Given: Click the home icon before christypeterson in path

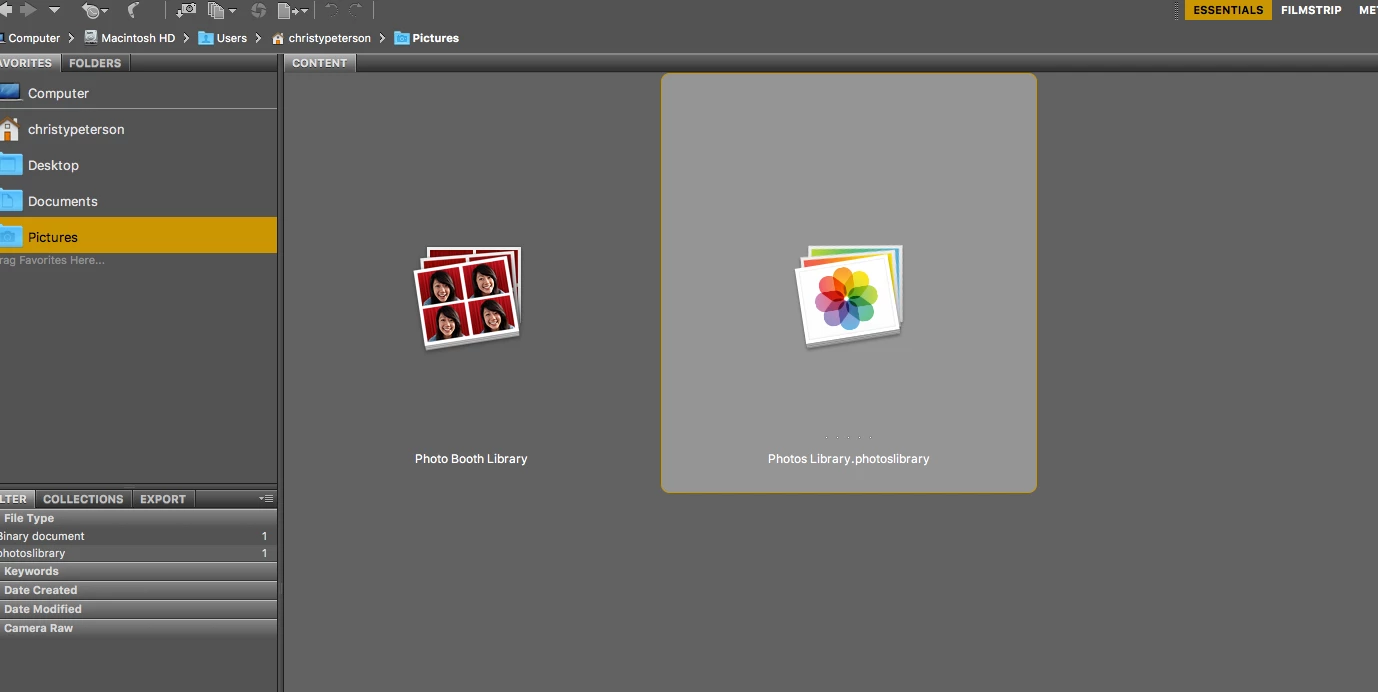Looking at the screenshot, I should tap(278, 38).
